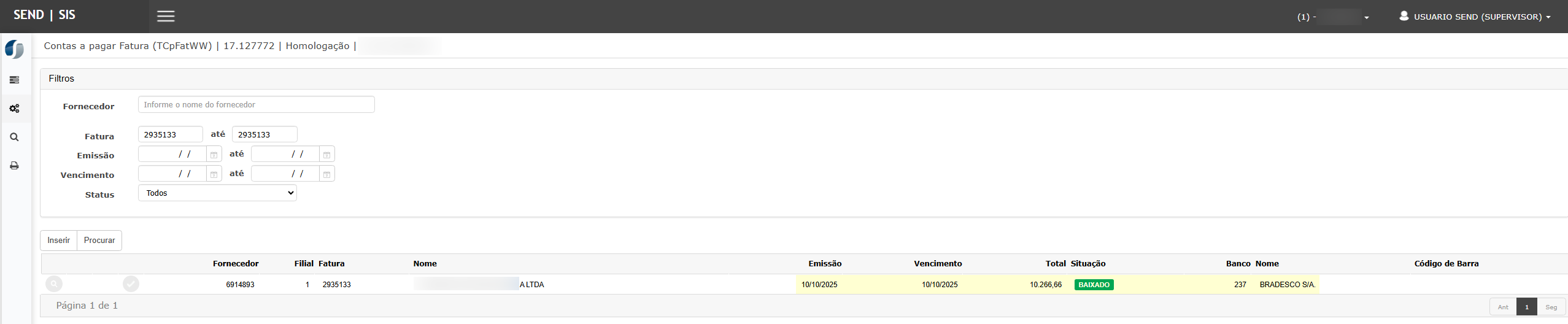Screen dimensions: 1568x324
Task: Click the first Fatura number field
Action: (x=170, y=134)
